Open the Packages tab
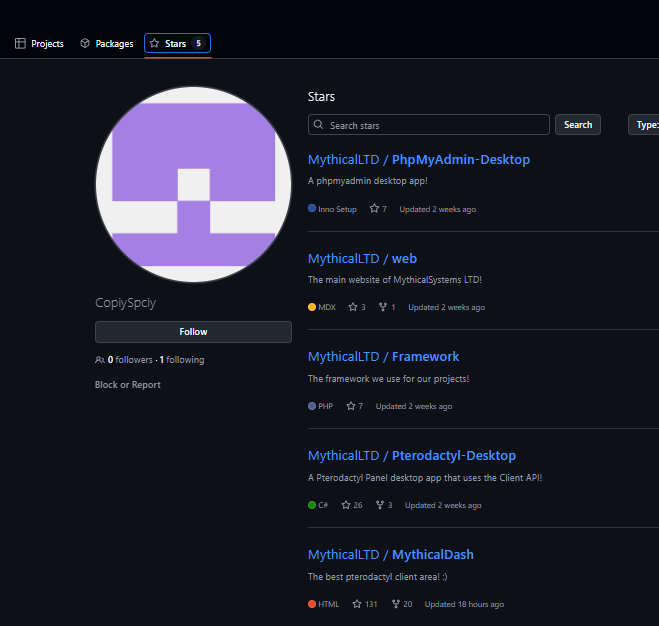Image resolution: width=659 pixels, height=626 pixels. point(107,43)
